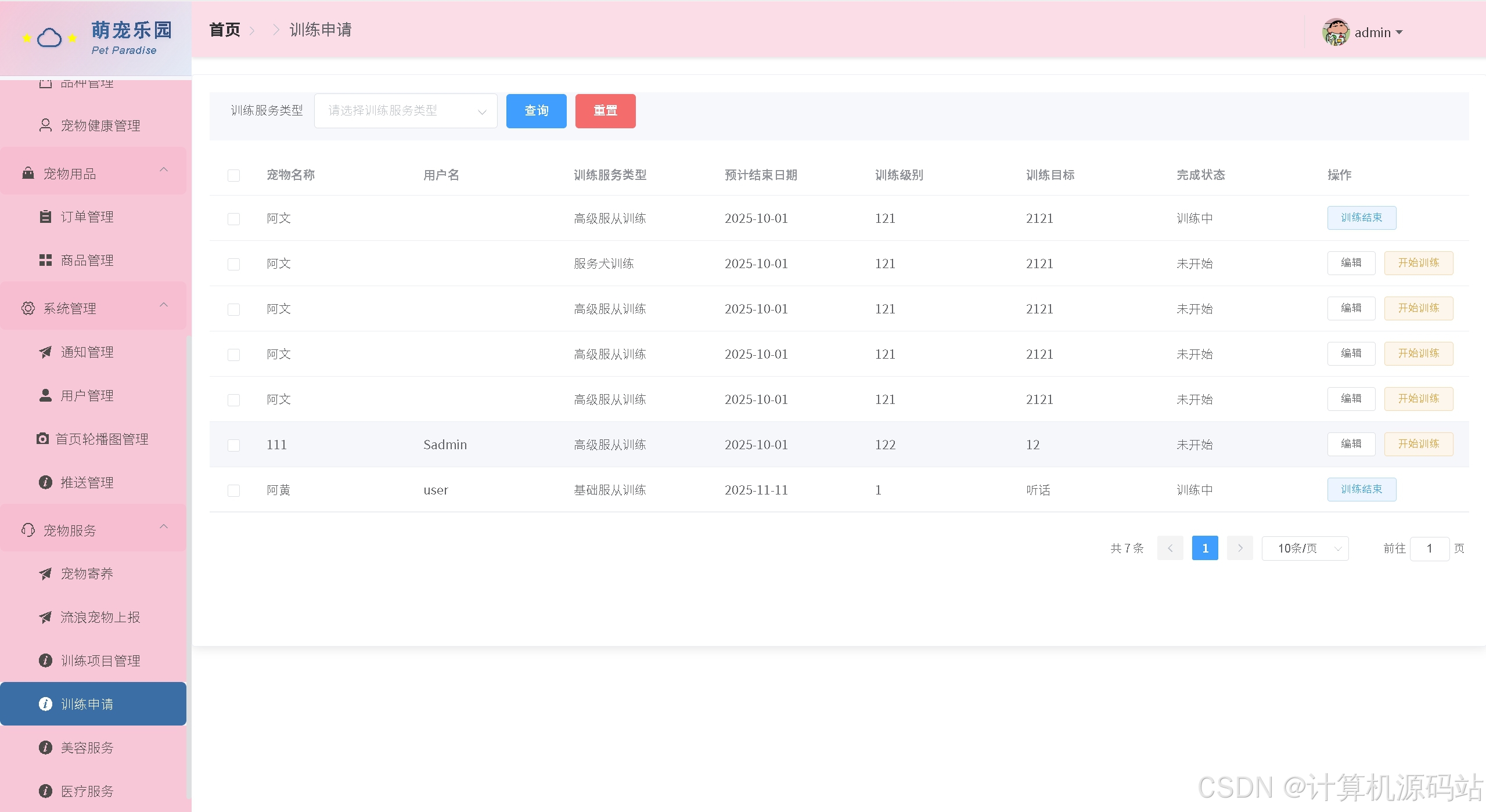
Task: Click the blue 查询 button
Action: click(536, 111)
